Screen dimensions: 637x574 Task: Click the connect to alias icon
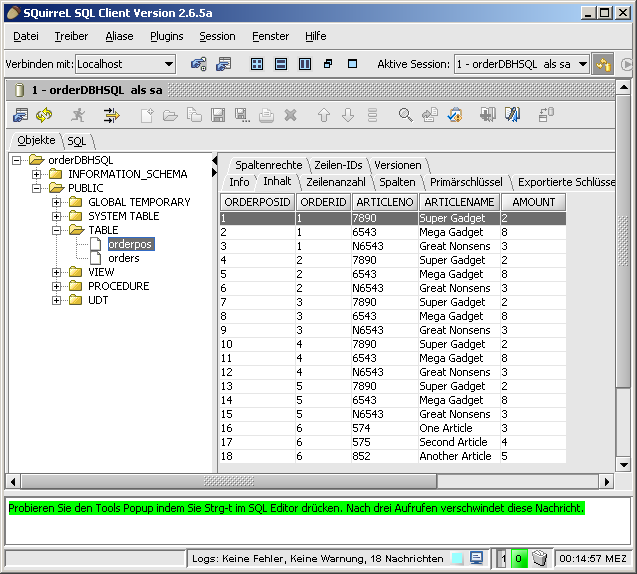[x=198, y=64]
